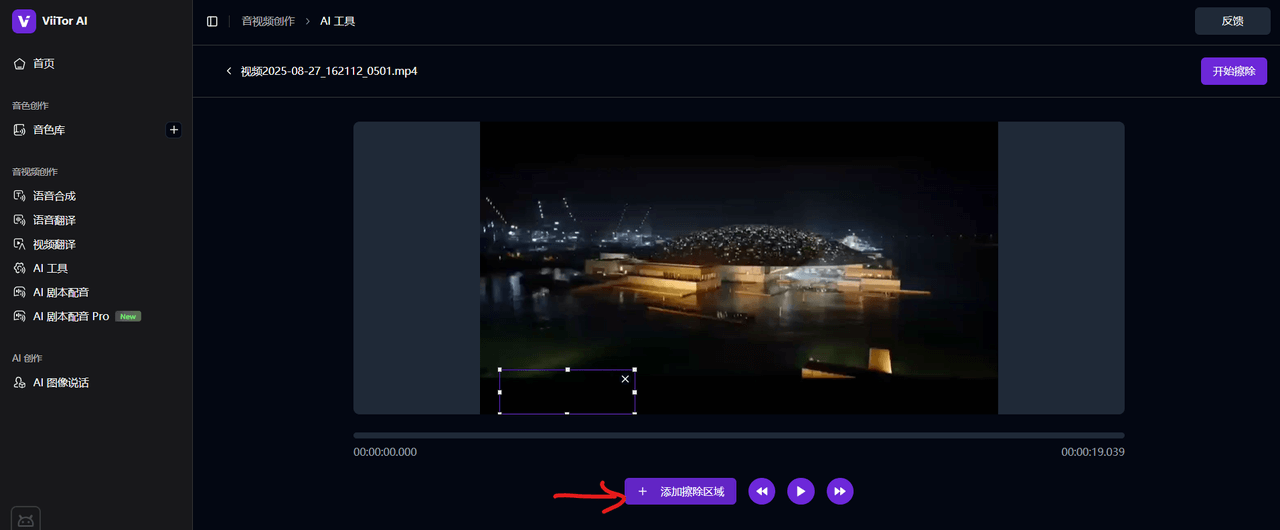The image size is (1280, 530).
Task: Click the fast-forward playback button
Action: coord(840,491)
